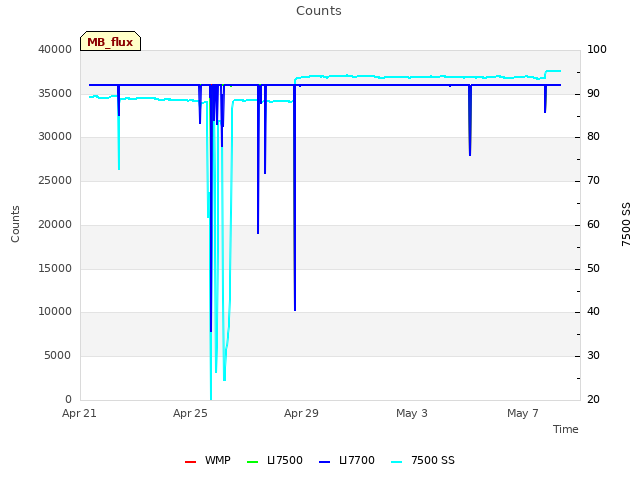Click the 50 right axis tick label
Viewport: 640px width, 480px height.
click(x=593, y=269)
